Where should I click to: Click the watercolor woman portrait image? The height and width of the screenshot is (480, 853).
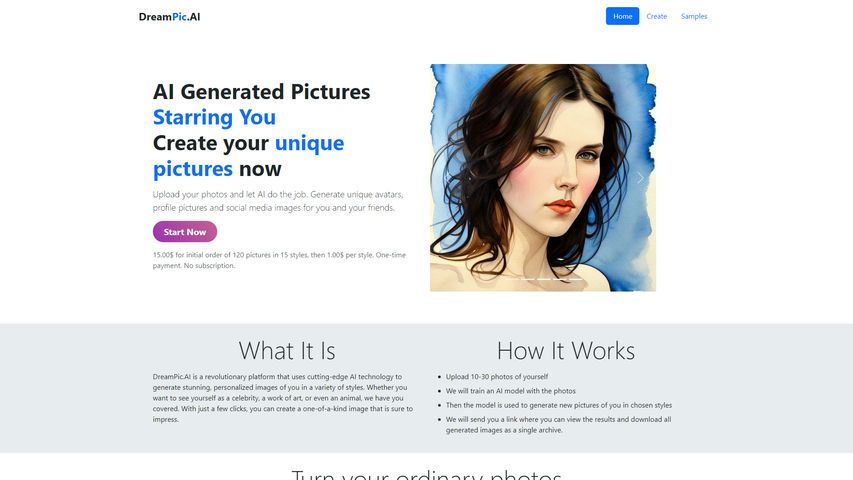pyautogui.click(x=543, y=177)
